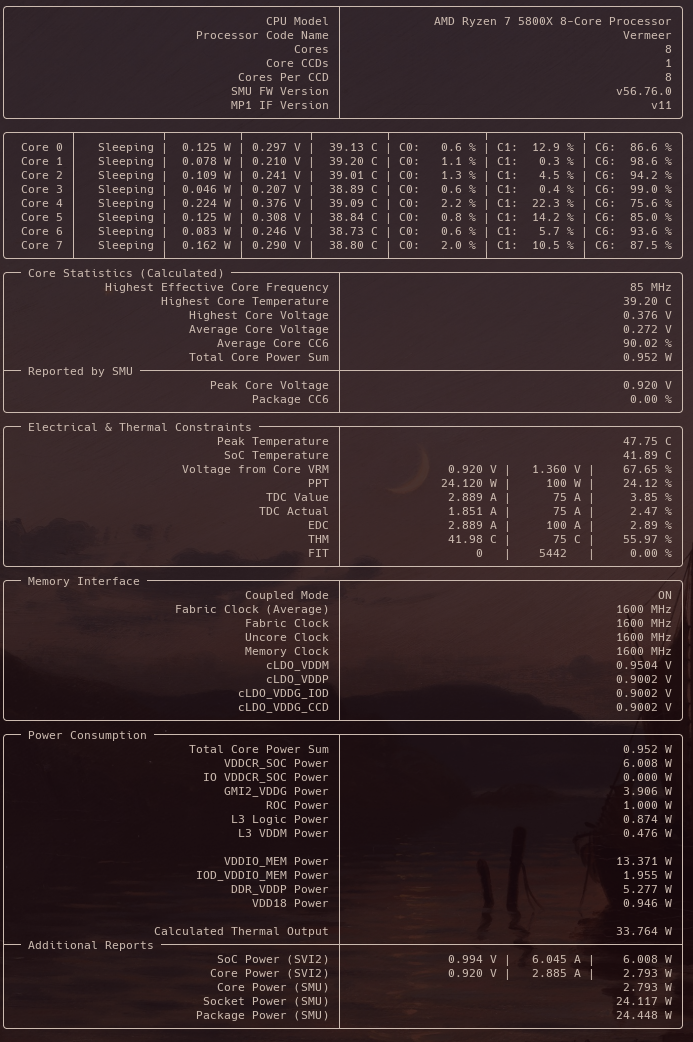
Task: Click Core 2 C0 value 1.3 %
Action: pos(458,175)
